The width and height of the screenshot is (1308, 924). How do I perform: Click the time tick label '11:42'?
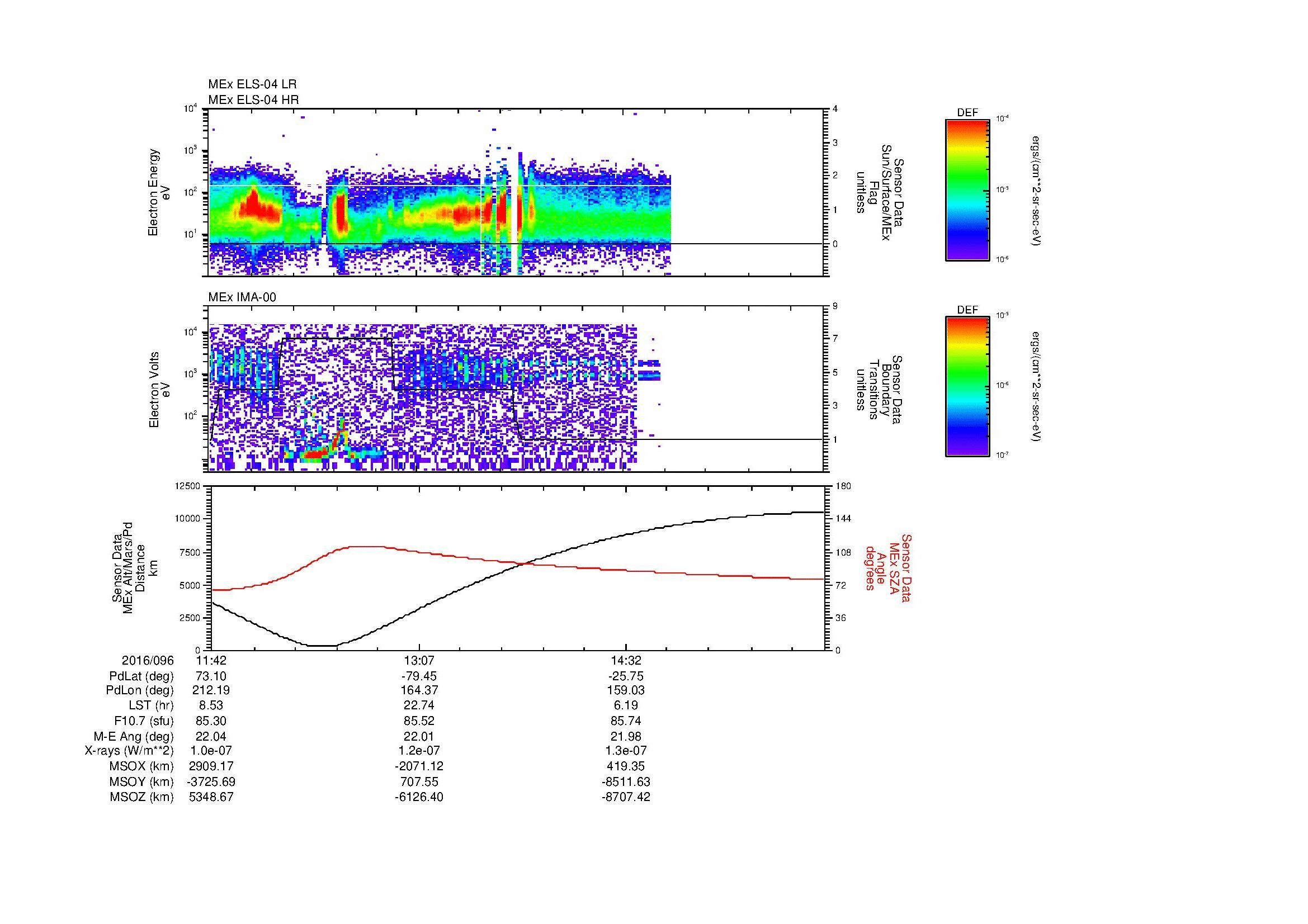(211, 660)
